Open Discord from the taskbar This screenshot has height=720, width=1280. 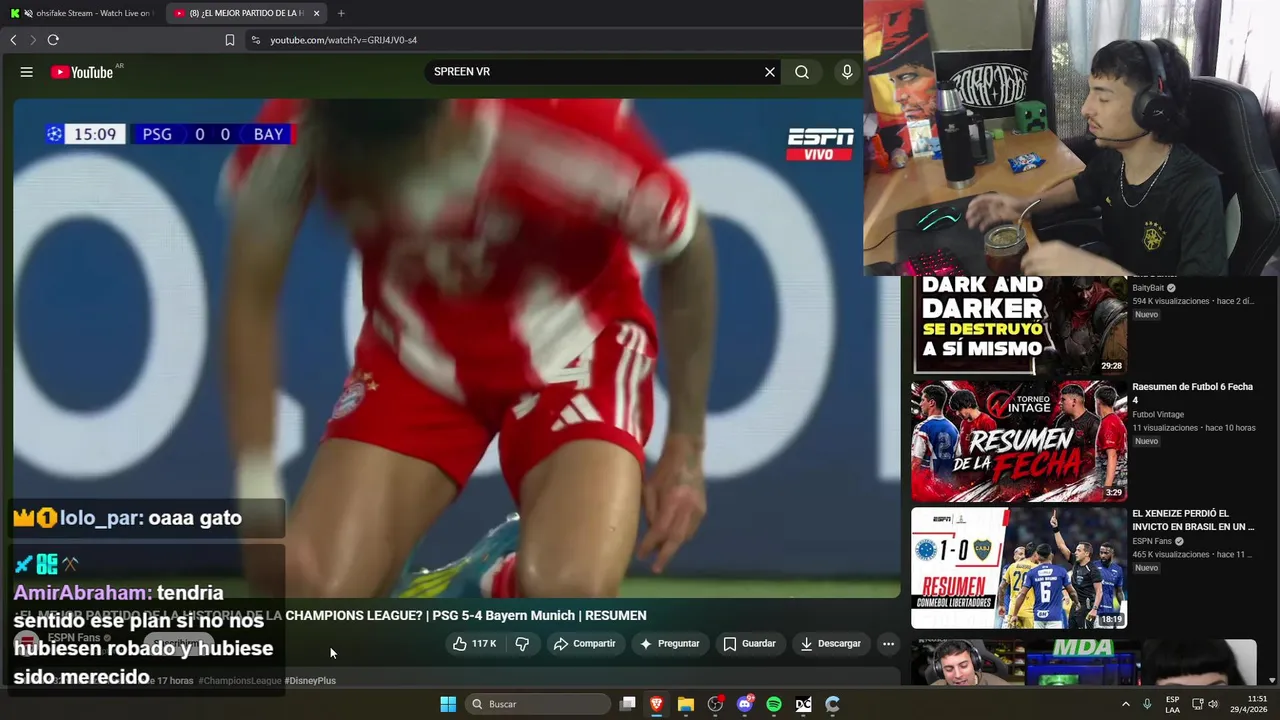(745, 704)
